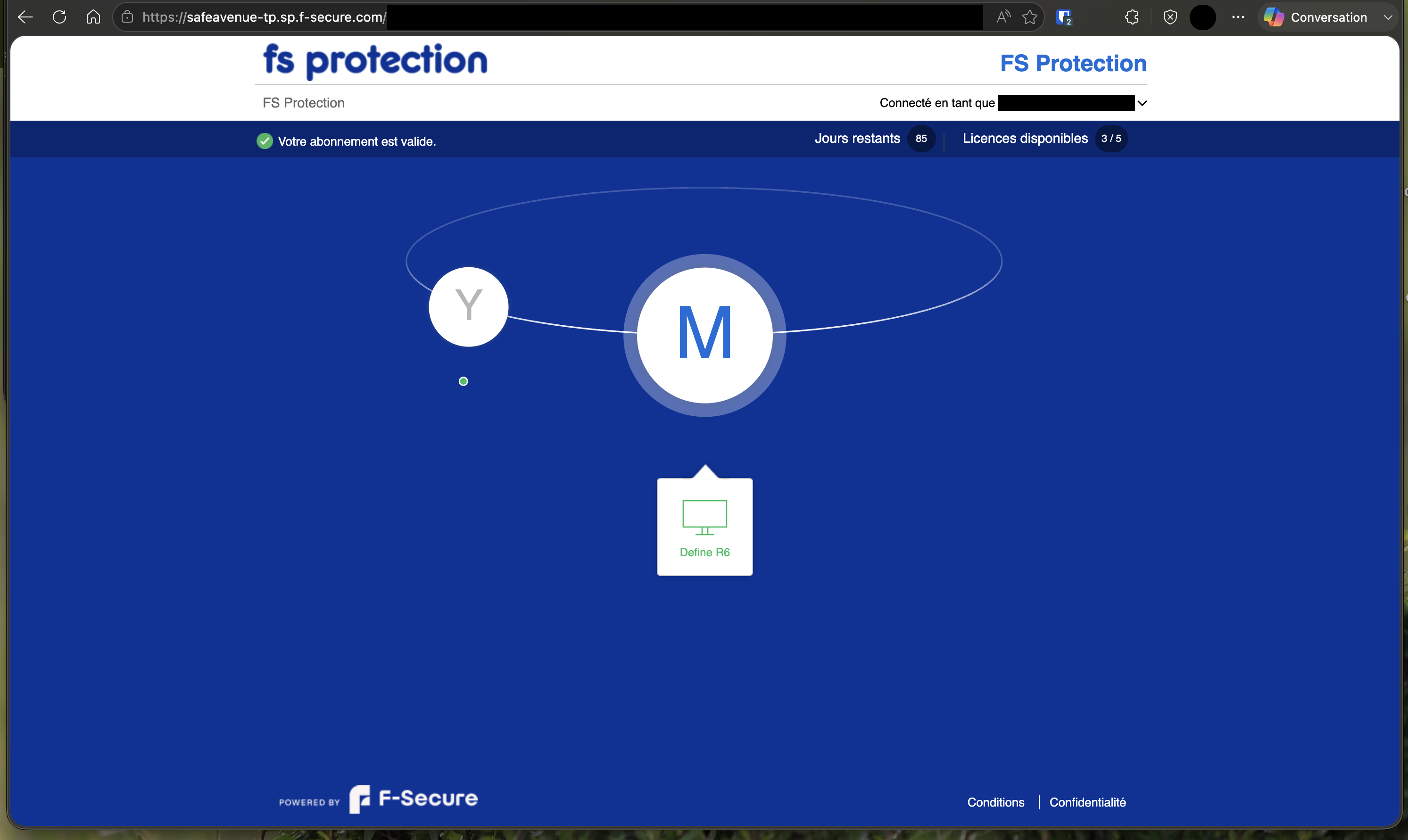This screenshot has width=1408, height=840.
Task: Click the FS Protection heading link
Action: click(1073, 63)
